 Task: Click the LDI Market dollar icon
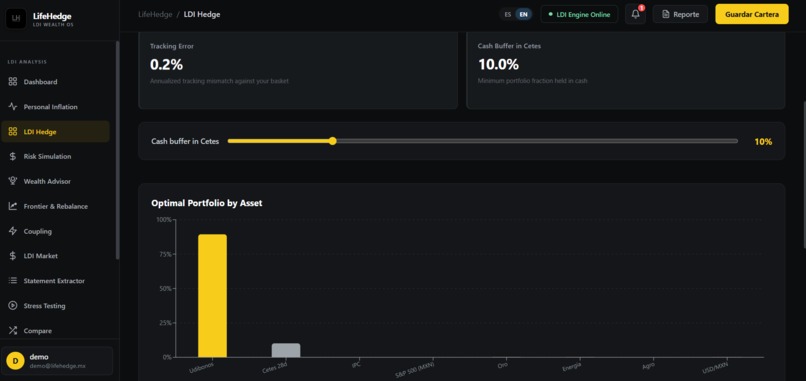click(13, 256)
